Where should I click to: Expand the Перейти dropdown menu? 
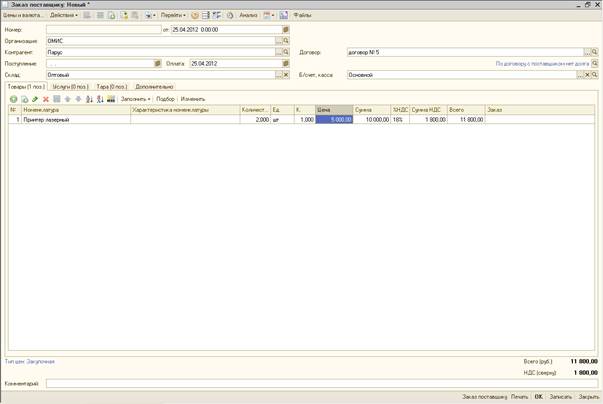[172, 16]
